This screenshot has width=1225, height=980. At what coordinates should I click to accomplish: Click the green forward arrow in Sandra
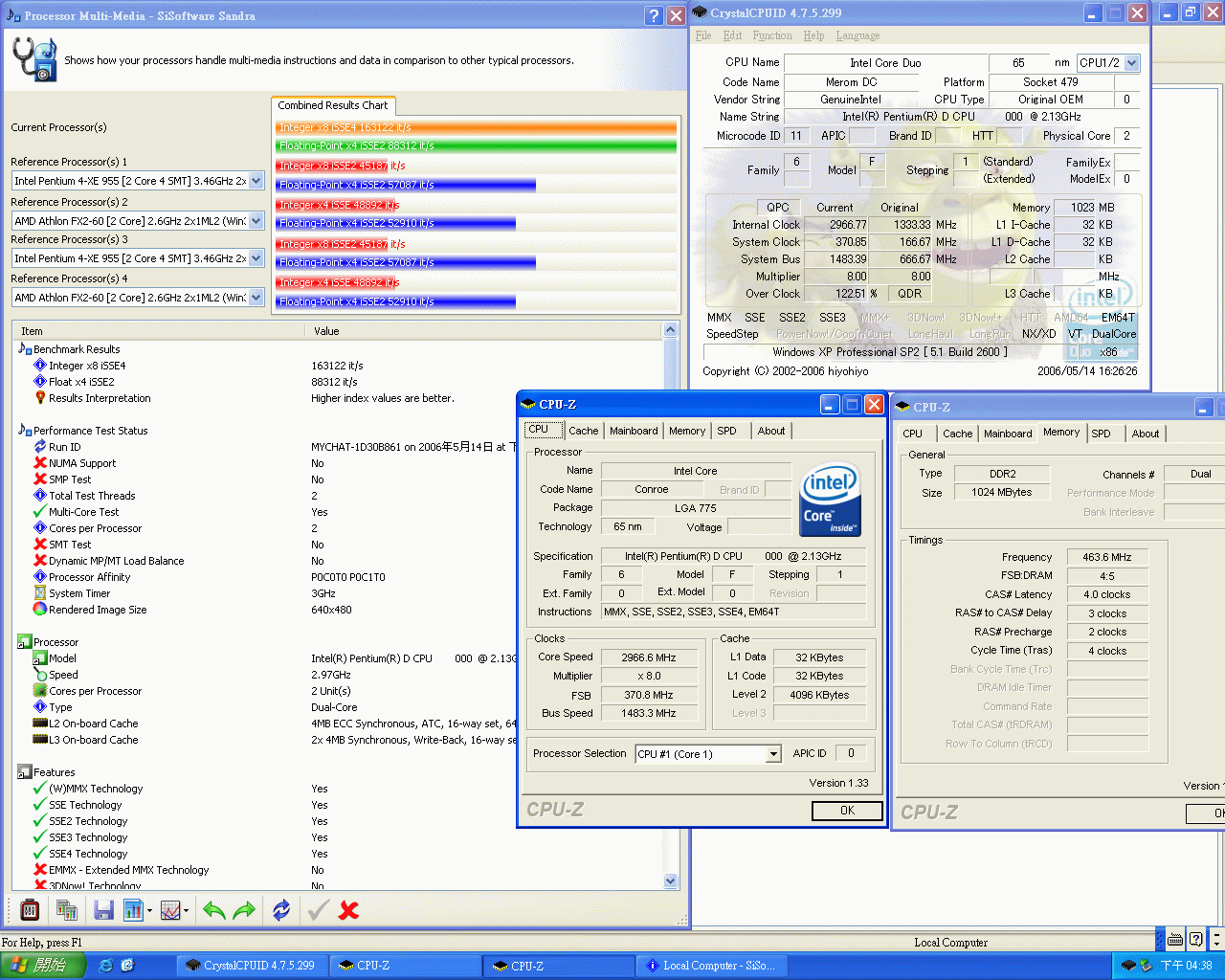[x=245, y=910]
